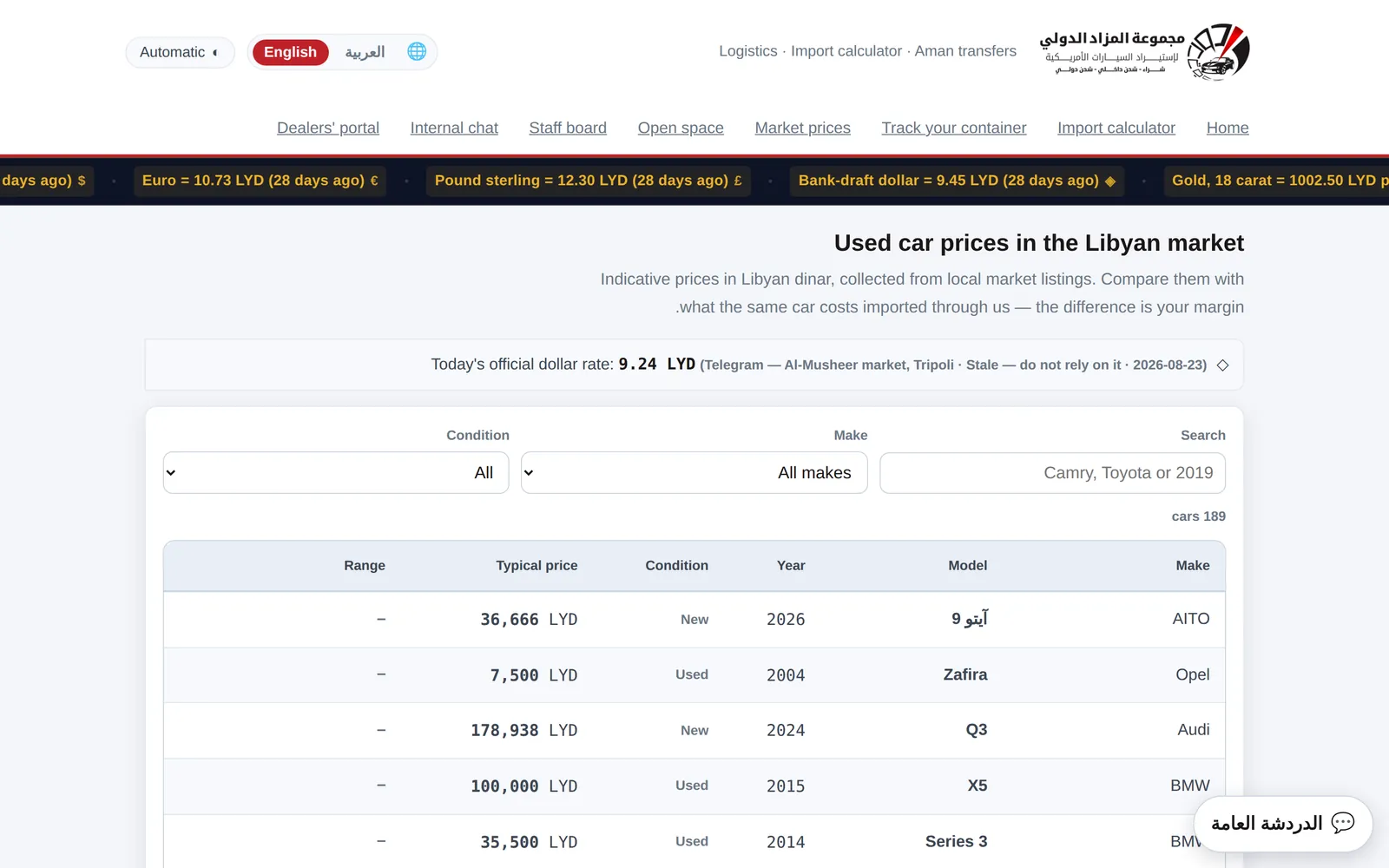The image size is (1389, 868).
Task: Click the Pound sterling rate ticker item
Action: 588,181
